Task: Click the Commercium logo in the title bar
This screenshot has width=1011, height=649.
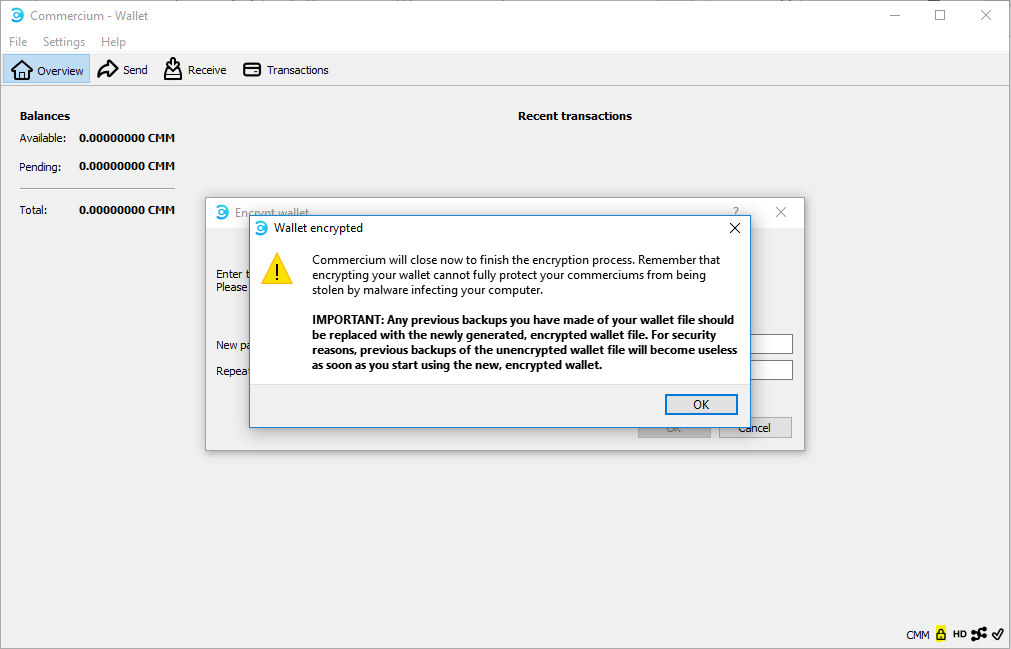Action: (17, 15)
